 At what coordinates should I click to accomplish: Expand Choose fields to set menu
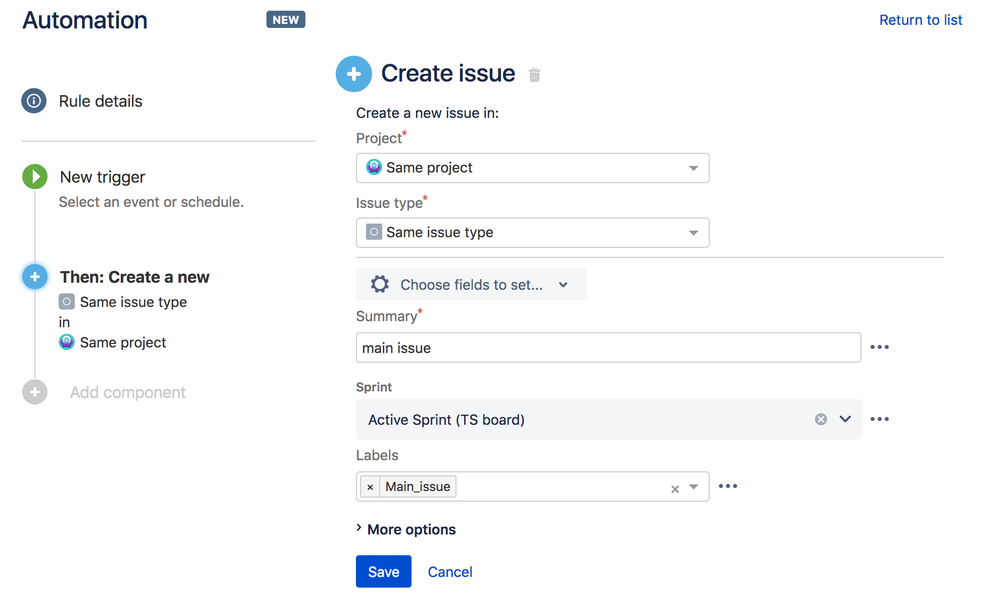pos(471,284)
